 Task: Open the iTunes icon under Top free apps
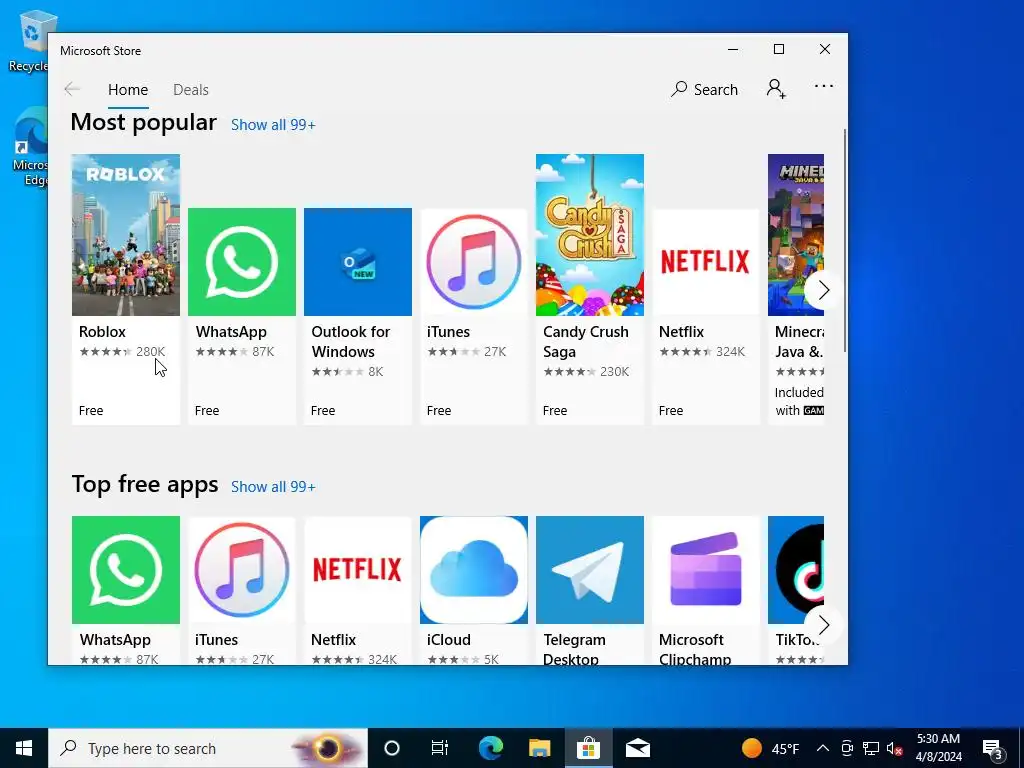(x=242, y=570)
